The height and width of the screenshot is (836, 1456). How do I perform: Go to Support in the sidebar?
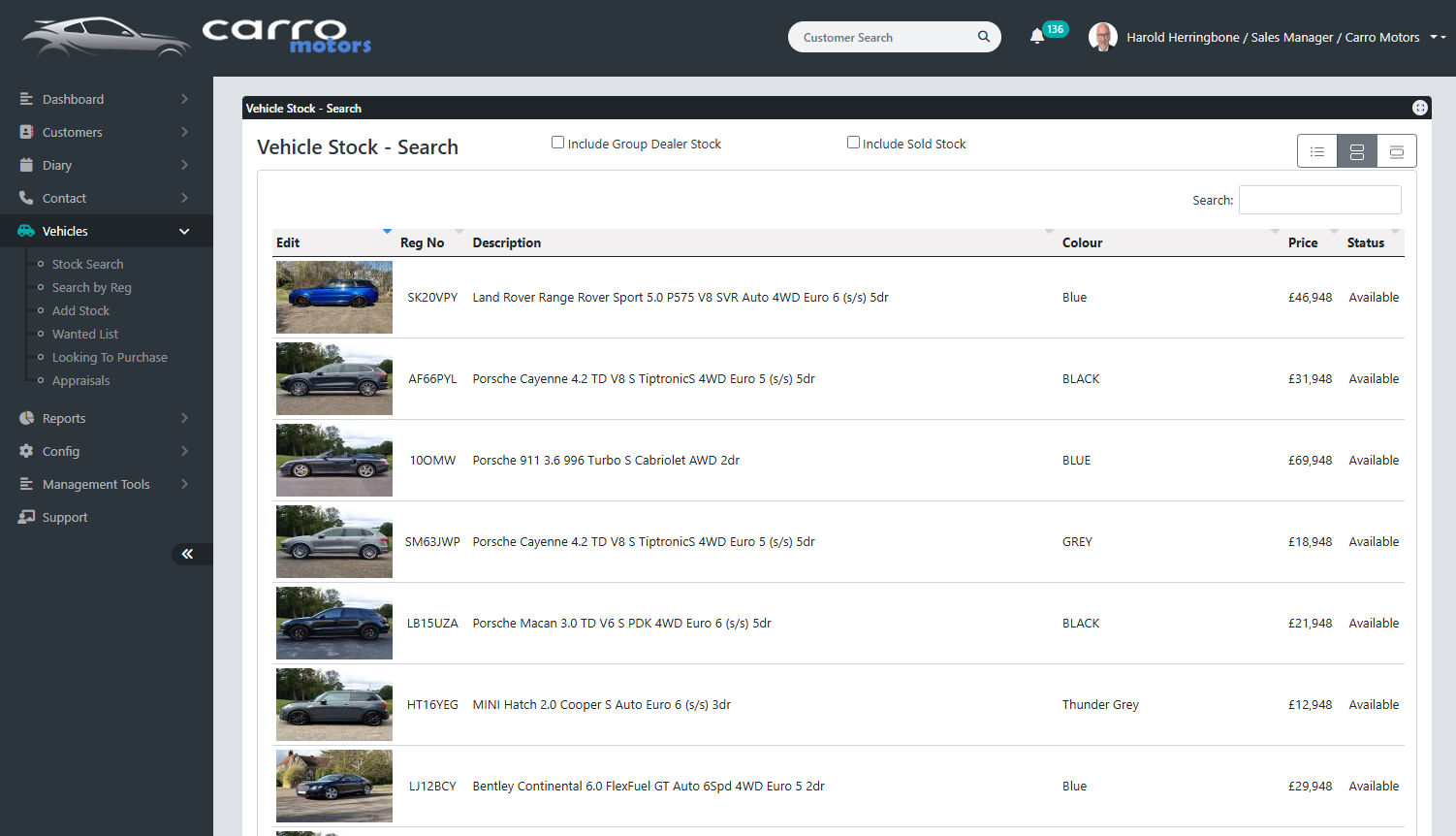[x=65, y=517]
